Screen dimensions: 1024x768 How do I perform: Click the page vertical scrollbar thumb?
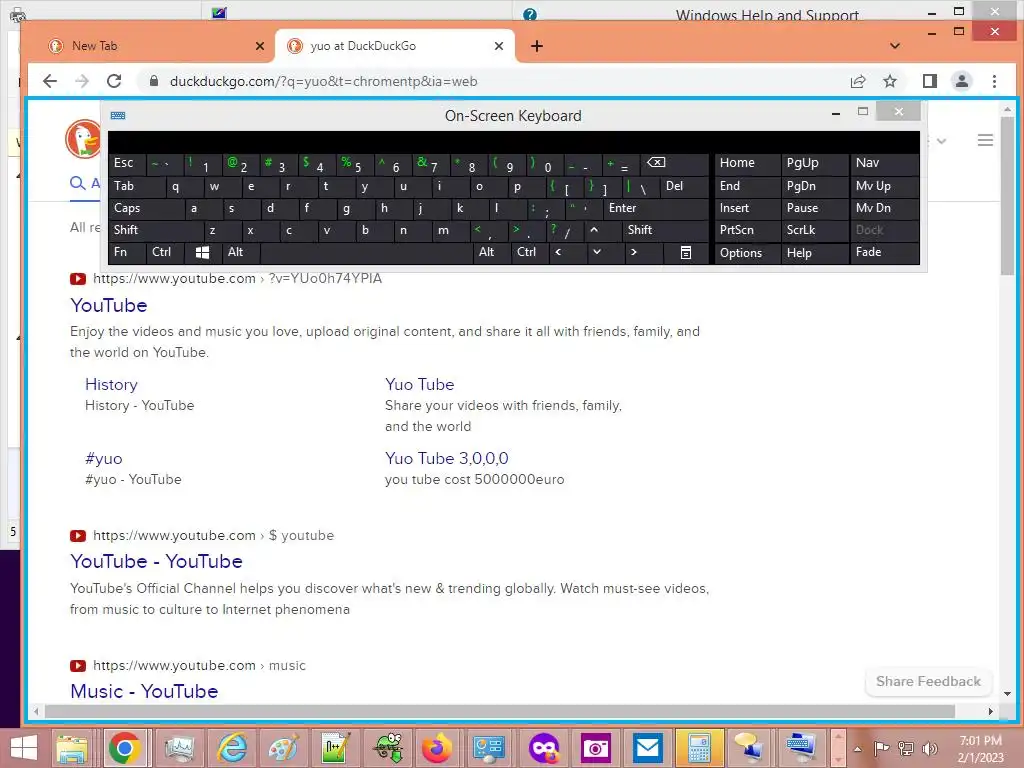(1008, 196)
